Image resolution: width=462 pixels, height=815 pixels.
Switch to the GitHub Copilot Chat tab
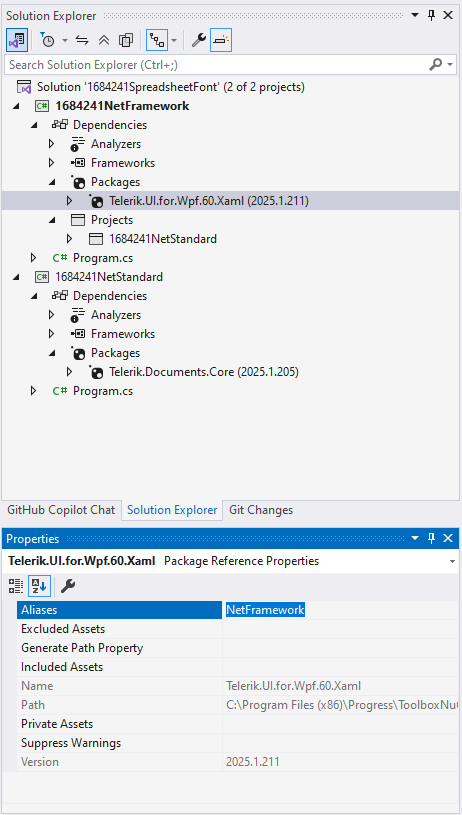click(61, 510)
